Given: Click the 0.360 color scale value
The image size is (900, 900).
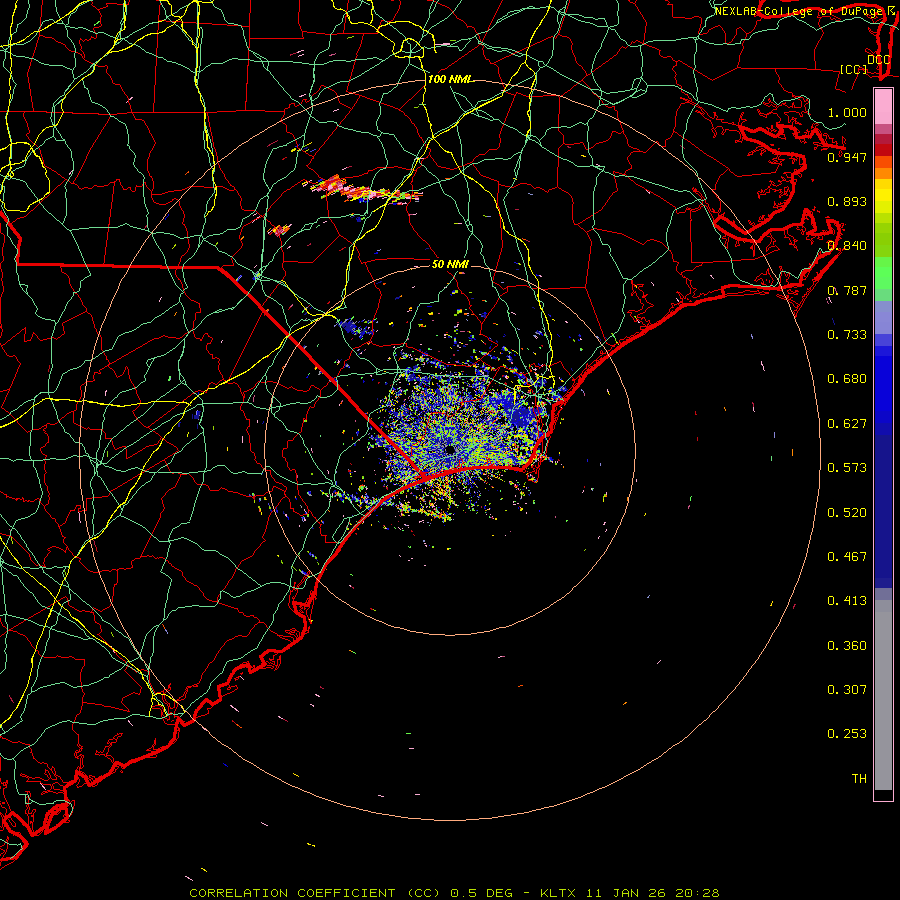Looking at the screenshot, I should click(x=847, y=646).
